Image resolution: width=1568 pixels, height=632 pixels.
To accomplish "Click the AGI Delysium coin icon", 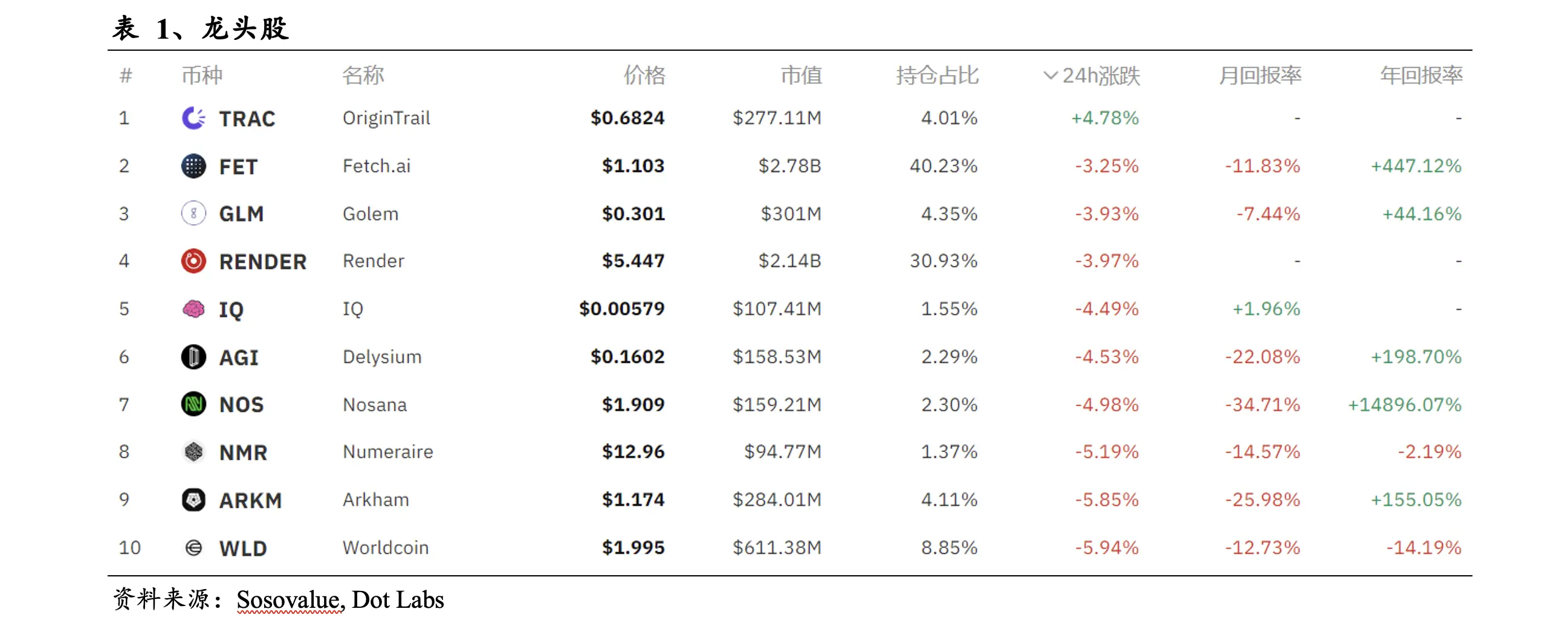I will click(193, 356).
